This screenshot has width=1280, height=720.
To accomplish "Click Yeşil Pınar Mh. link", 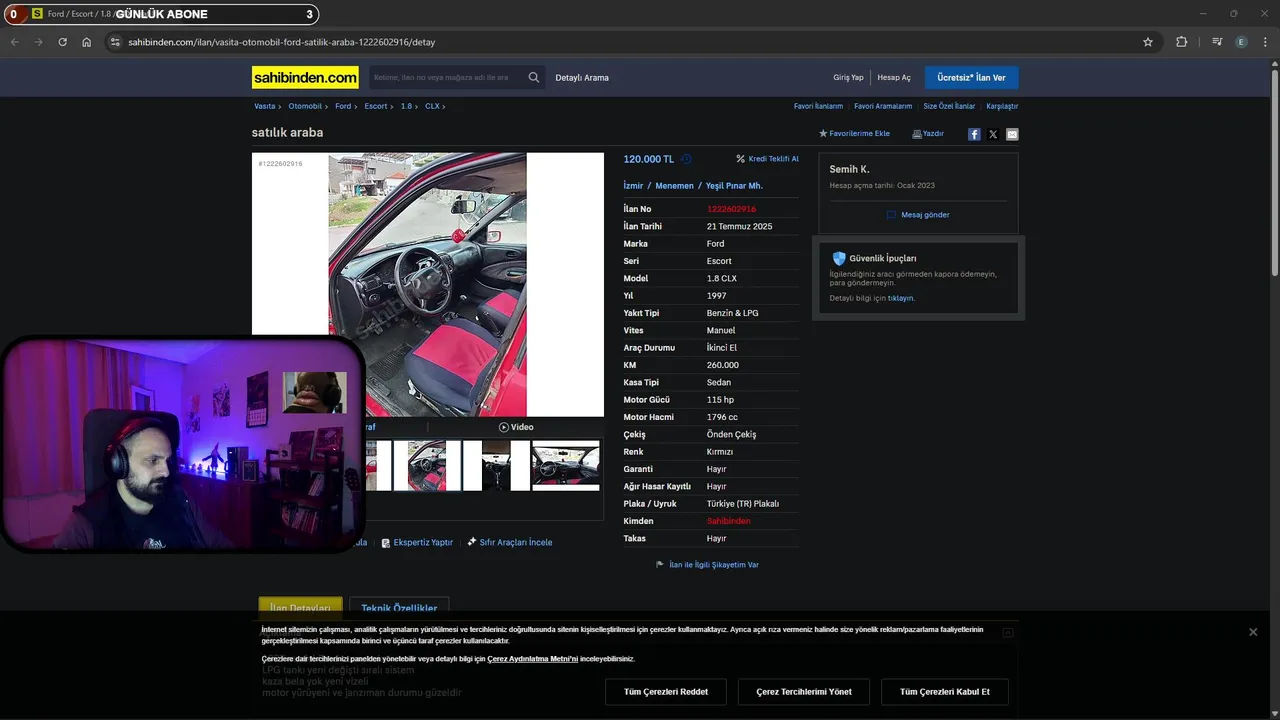I will pyautogui.click(x=734, y=186).
